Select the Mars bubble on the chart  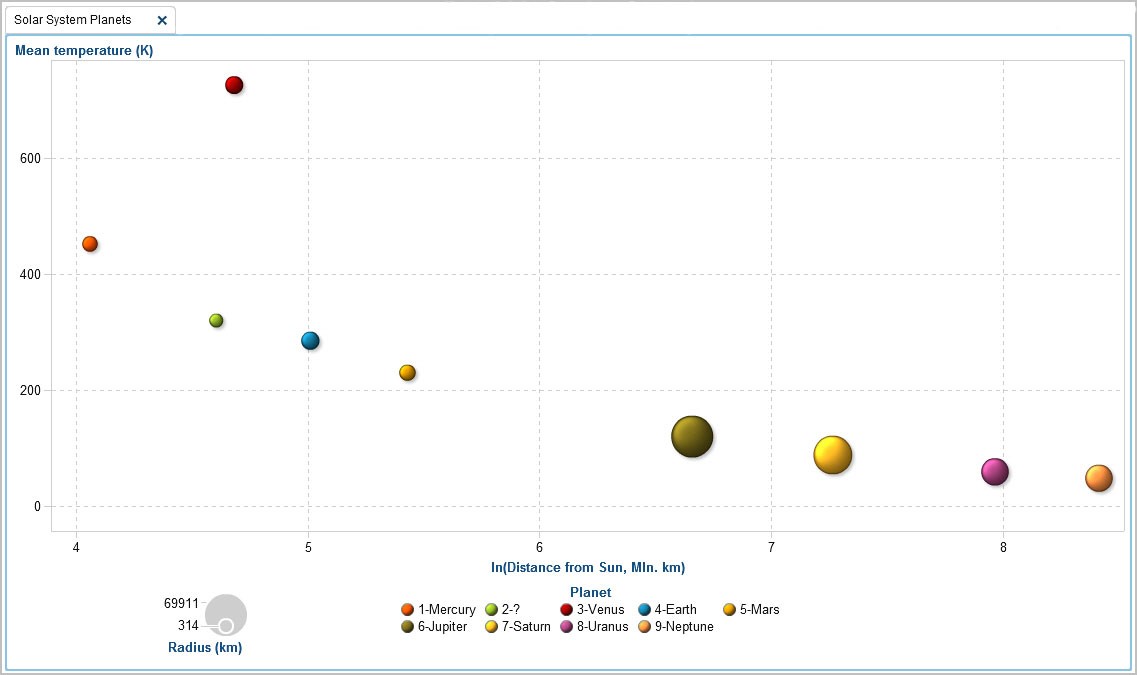click(x=407, y=373)
